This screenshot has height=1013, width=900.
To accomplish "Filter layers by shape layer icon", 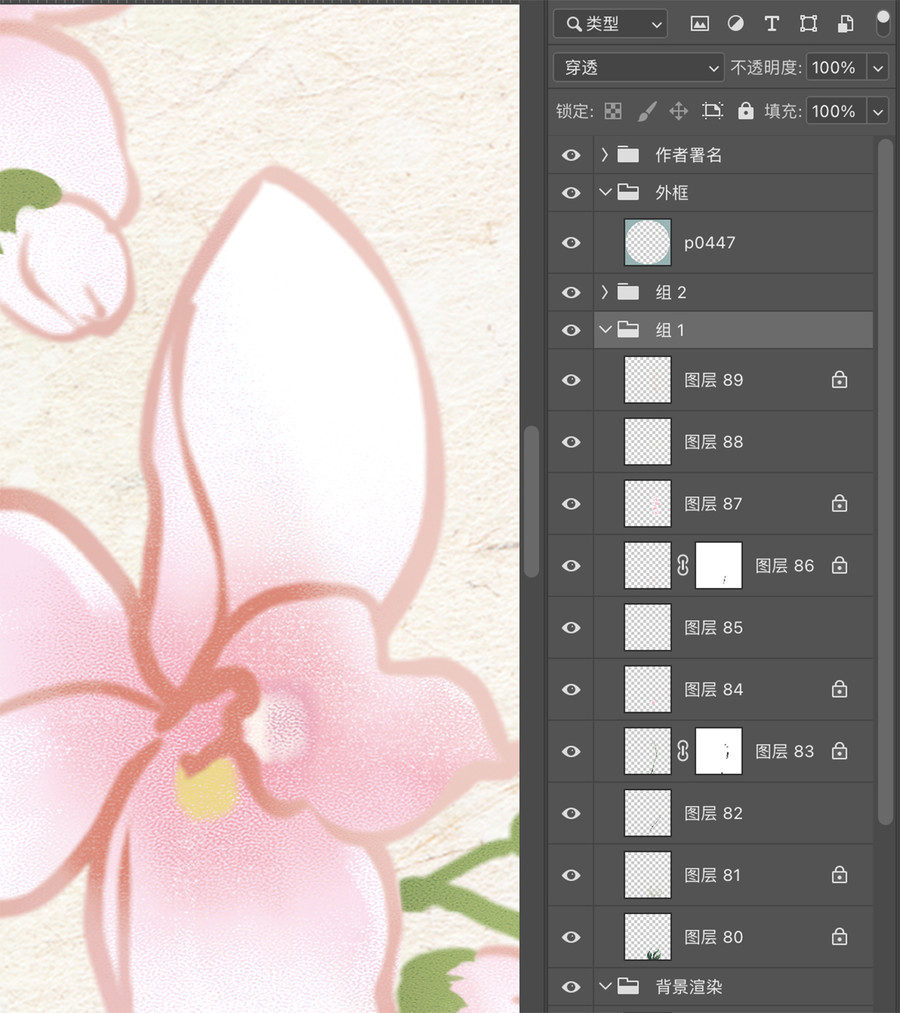I will pos(808,24).
